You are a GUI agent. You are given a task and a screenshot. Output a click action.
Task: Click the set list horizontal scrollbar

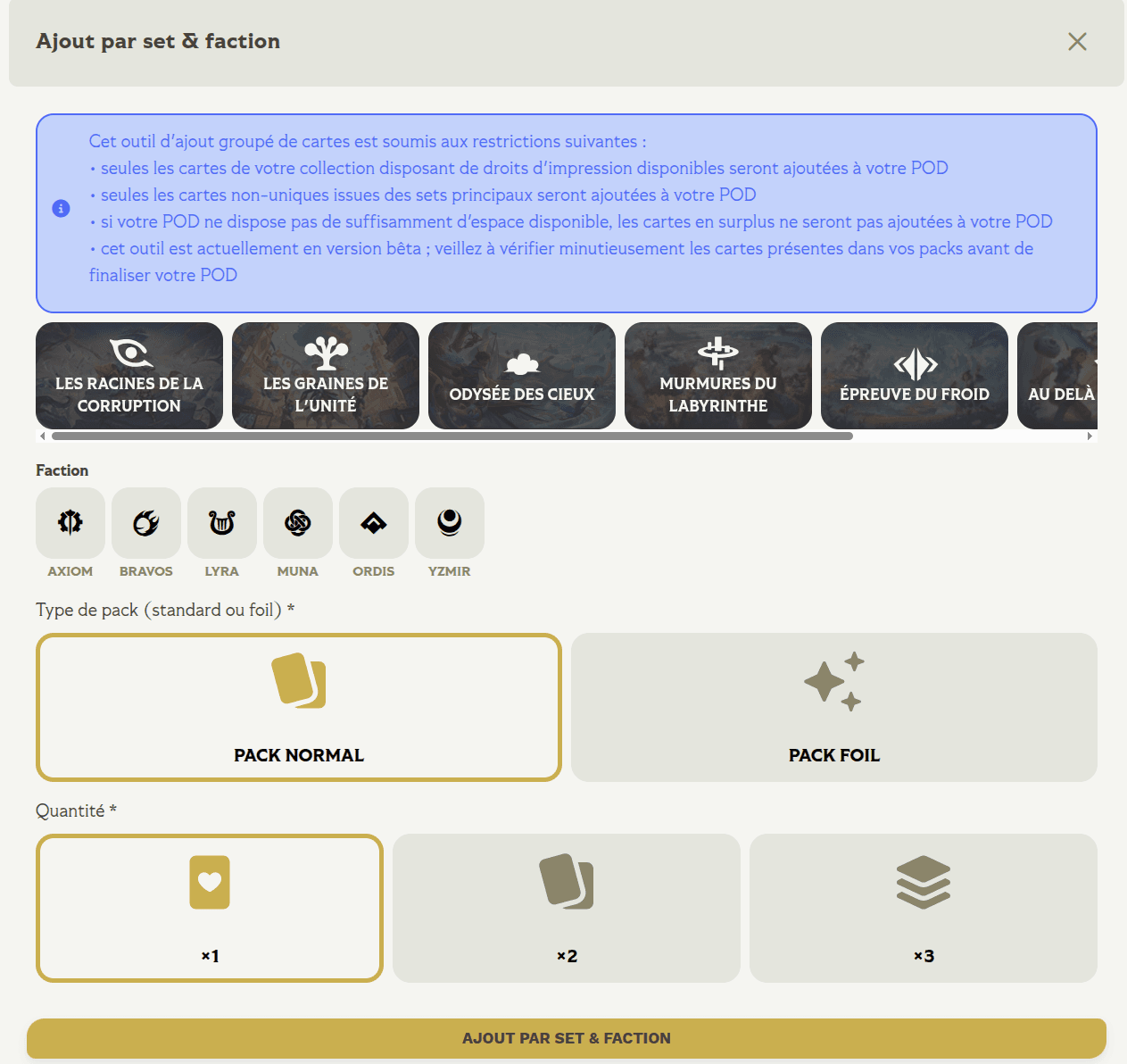[x=452, y=436]
